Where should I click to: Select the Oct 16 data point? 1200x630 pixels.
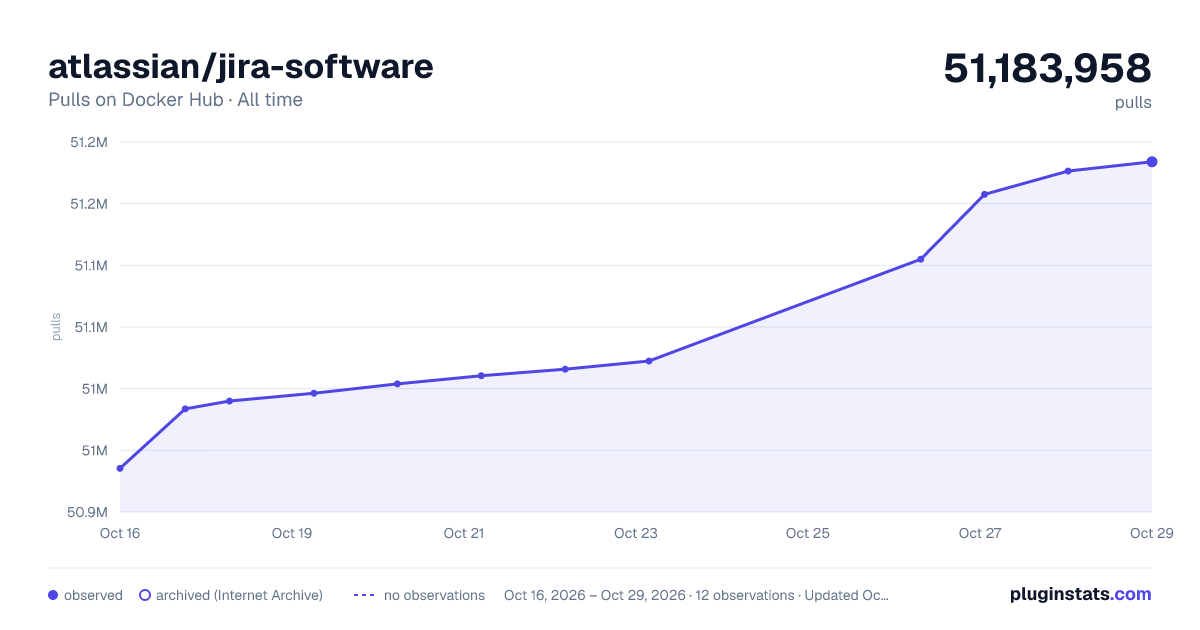[120, 468]
